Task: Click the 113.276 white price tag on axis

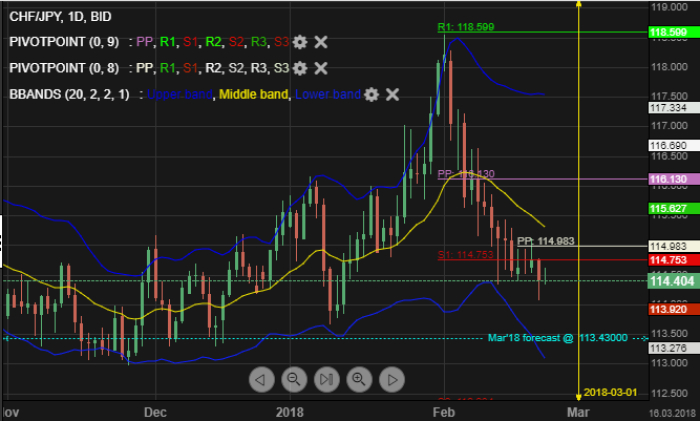Action: tap(674, 348)
